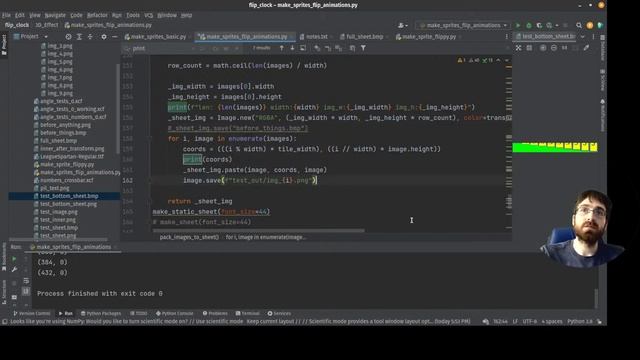Next highlighted problem up arrow in editor
This screenshot has height=360, width=640.
click(x=498, y=60)
